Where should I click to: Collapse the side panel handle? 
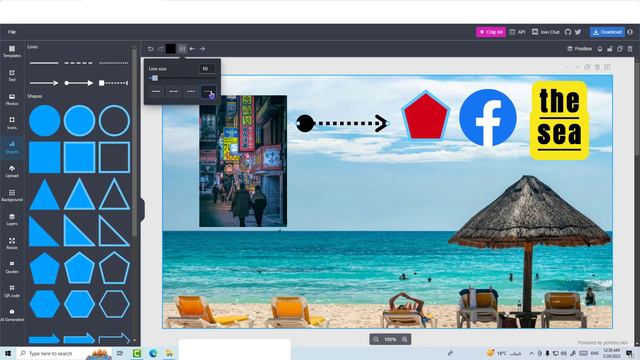[x=142, y=209]
